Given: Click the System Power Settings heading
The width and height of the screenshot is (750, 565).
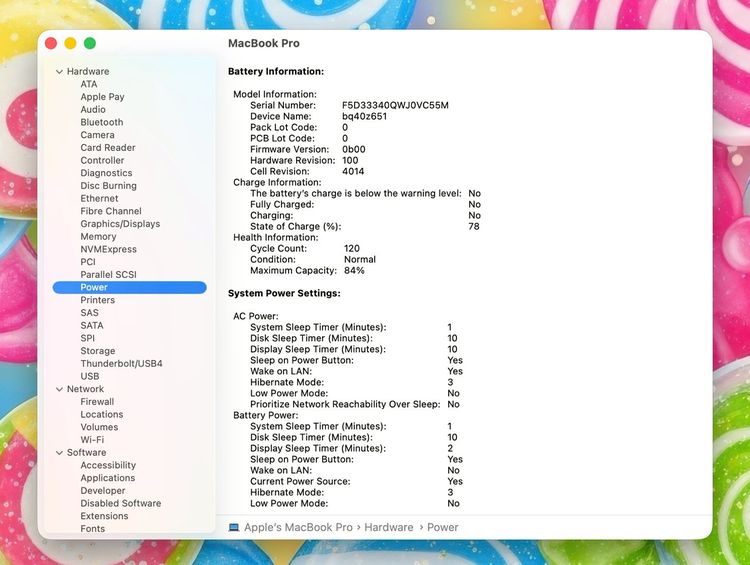Looking at the screenshot, I should click(284, 293).
